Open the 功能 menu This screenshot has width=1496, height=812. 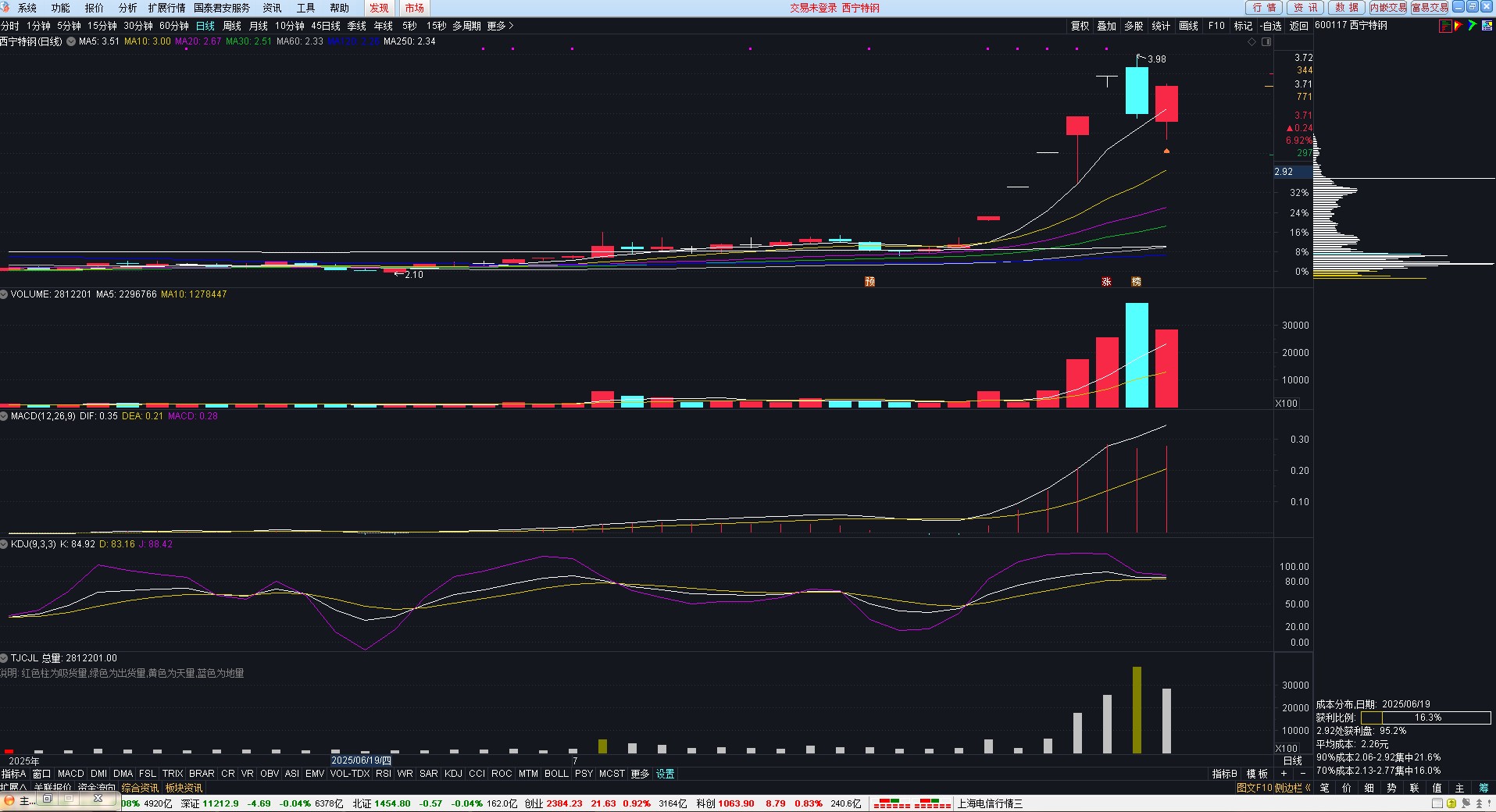click(x=61, y=8)
